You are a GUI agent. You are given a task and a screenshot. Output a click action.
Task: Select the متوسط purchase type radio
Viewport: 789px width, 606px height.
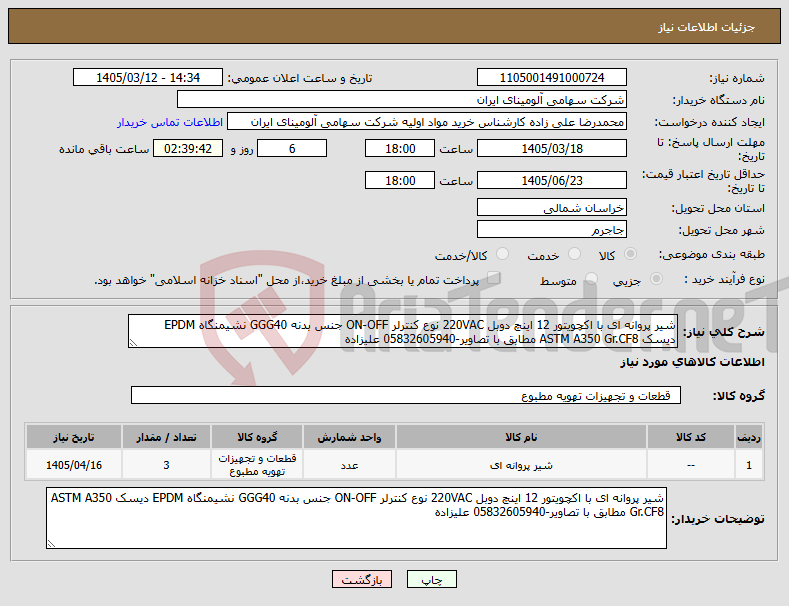pyautogui.click(x=591, y=279)
